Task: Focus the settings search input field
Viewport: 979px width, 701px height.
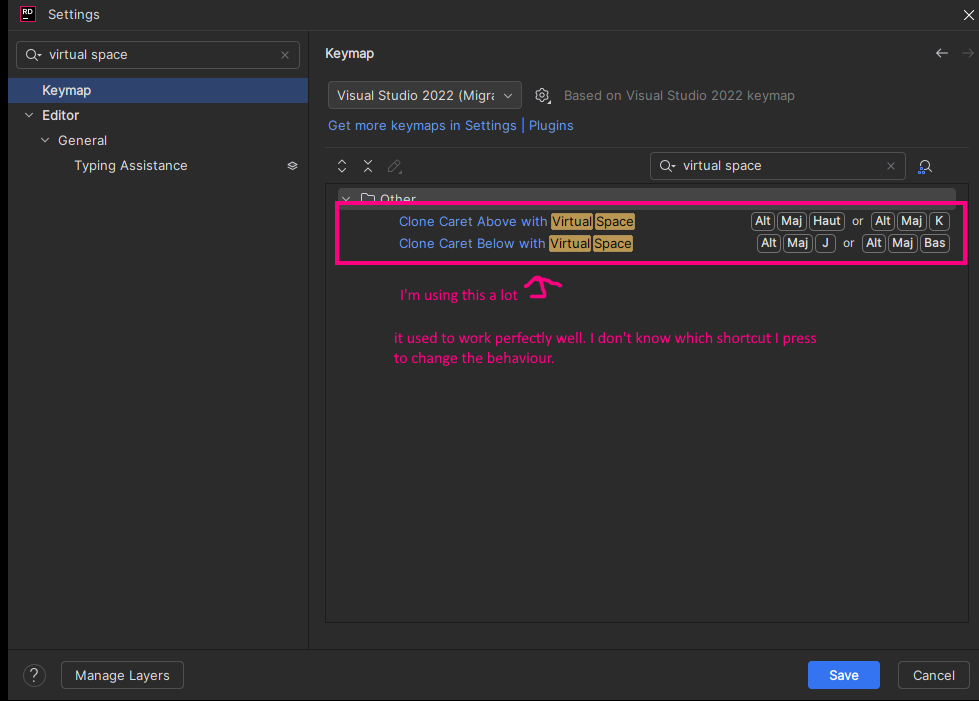Action: [158, 55]
